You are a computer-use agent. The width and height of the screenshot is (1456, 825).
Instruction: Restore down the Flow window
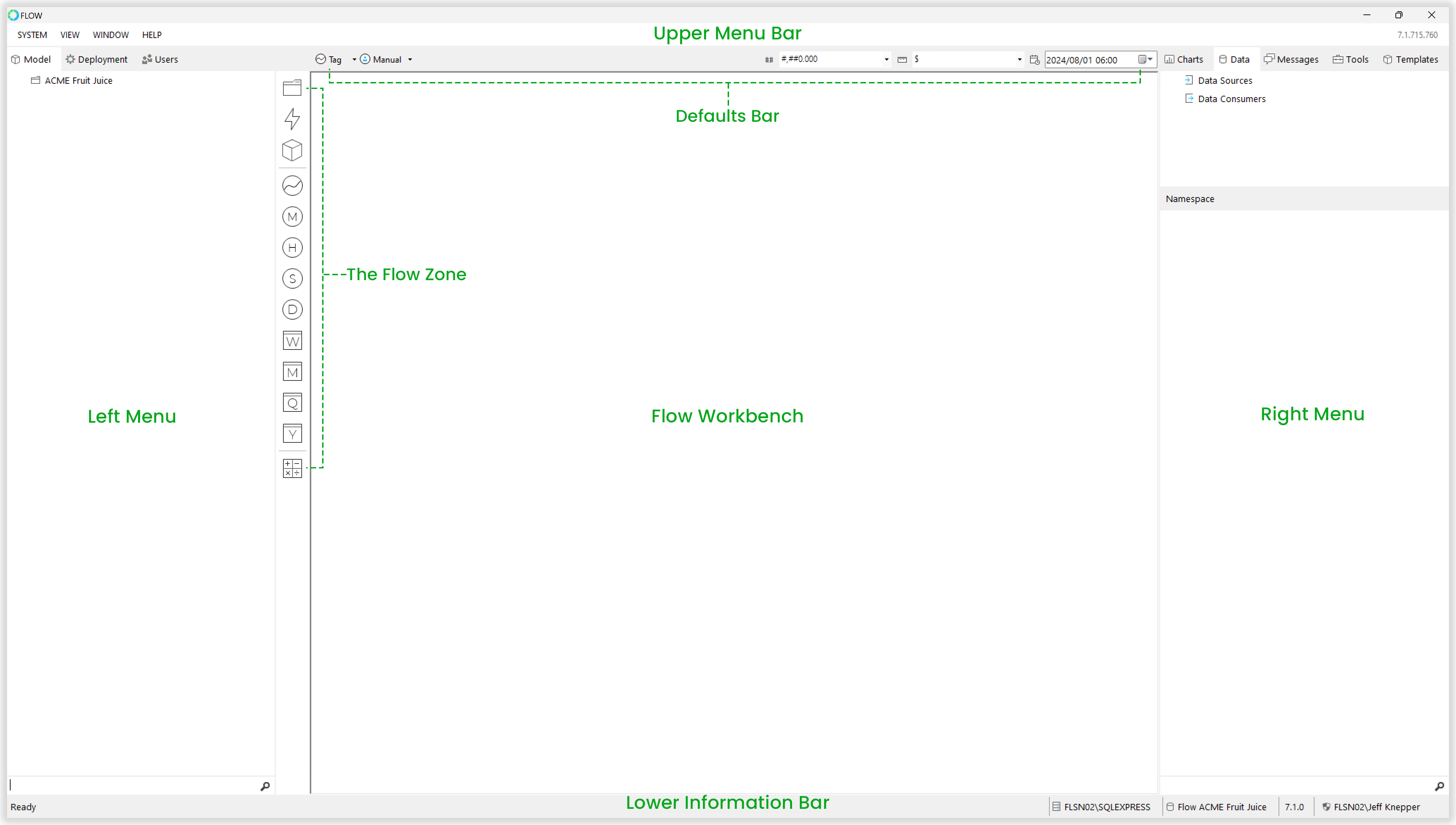(1399, 15)
